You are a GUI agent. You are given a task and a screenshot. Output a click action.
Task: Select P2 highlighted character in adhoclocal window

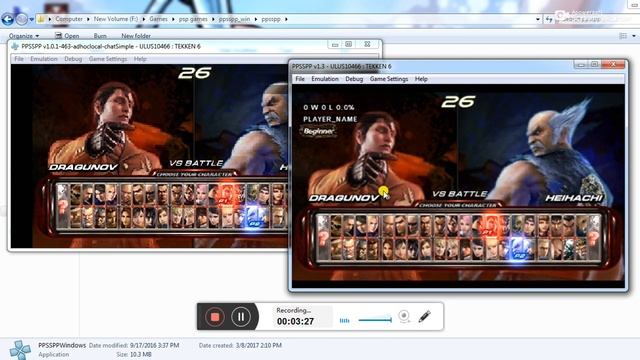(253, 217)
